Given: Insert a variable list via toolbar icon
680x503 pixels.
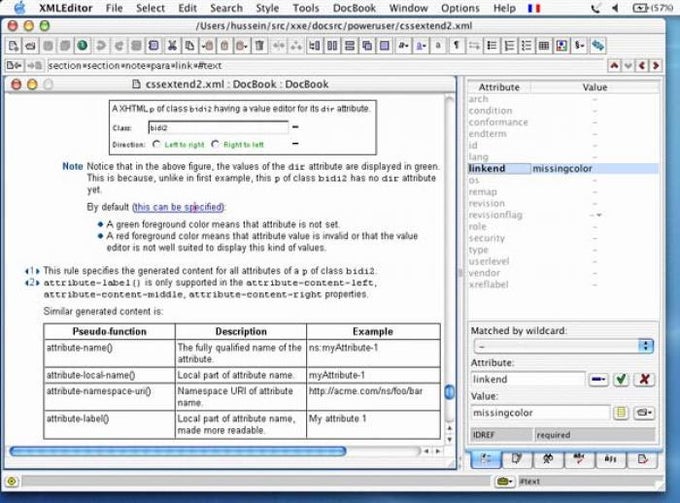Looking at the screenshot, I should point(526,46).
